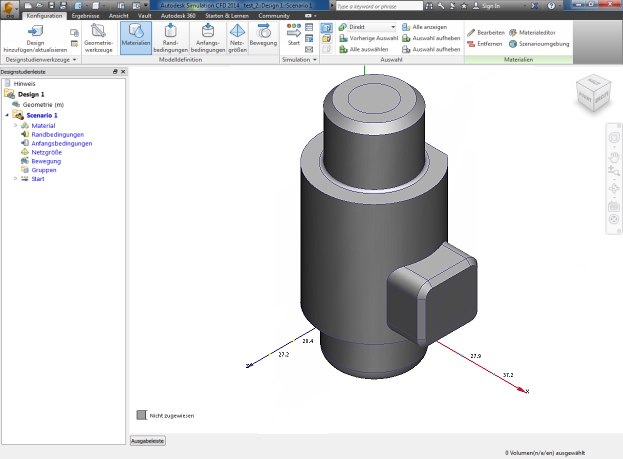Open the Community tab
This screenshot has height=459, width=623.
pos(274,16)
